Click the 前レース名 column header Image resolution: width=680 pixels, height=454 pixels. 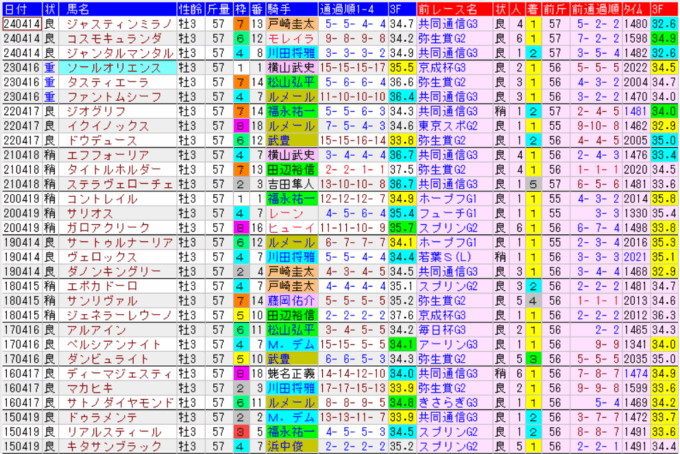click(x=454, y=9)
